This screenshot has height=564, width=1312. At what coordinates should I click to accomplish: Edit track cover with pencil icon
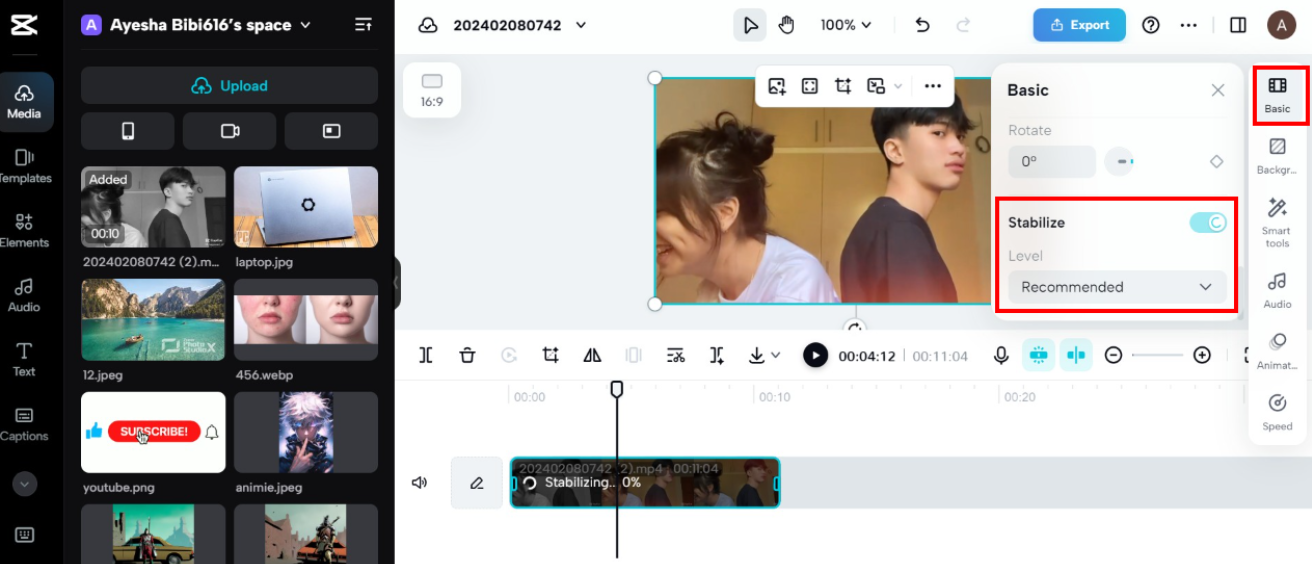click(x=476, y=483)
